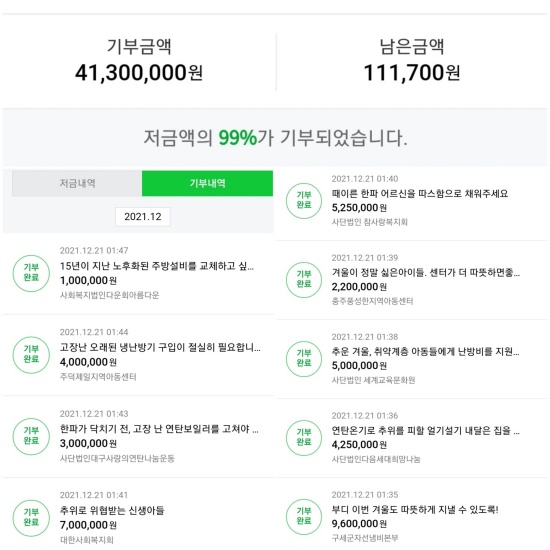Click 기부완료 badge for 5,000,000원 donation

pos(304,358)
